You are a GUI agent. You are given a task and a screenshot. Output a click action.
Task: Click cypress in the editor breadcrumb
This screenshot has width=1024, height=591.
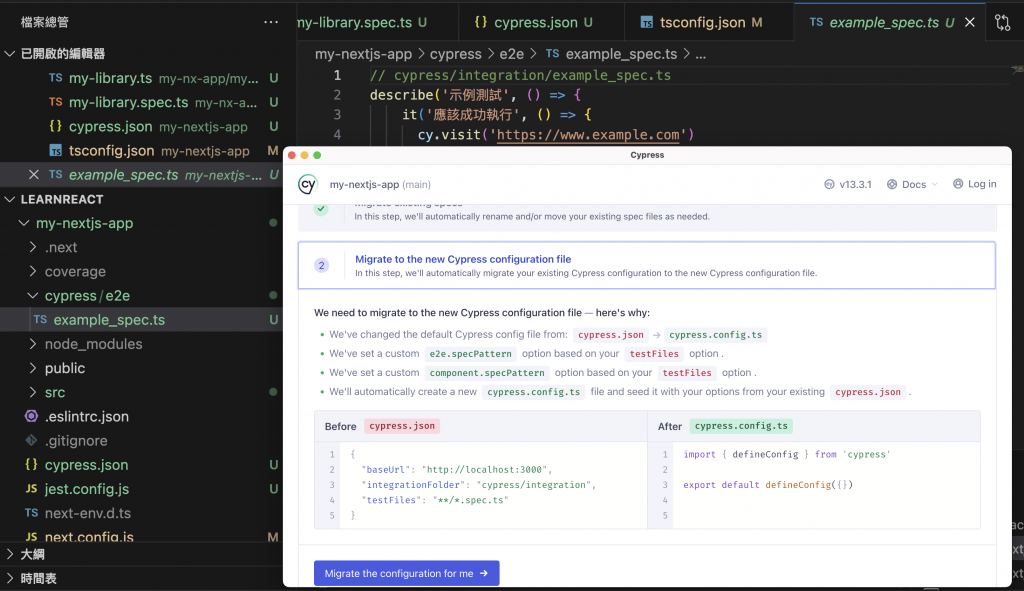455,54
